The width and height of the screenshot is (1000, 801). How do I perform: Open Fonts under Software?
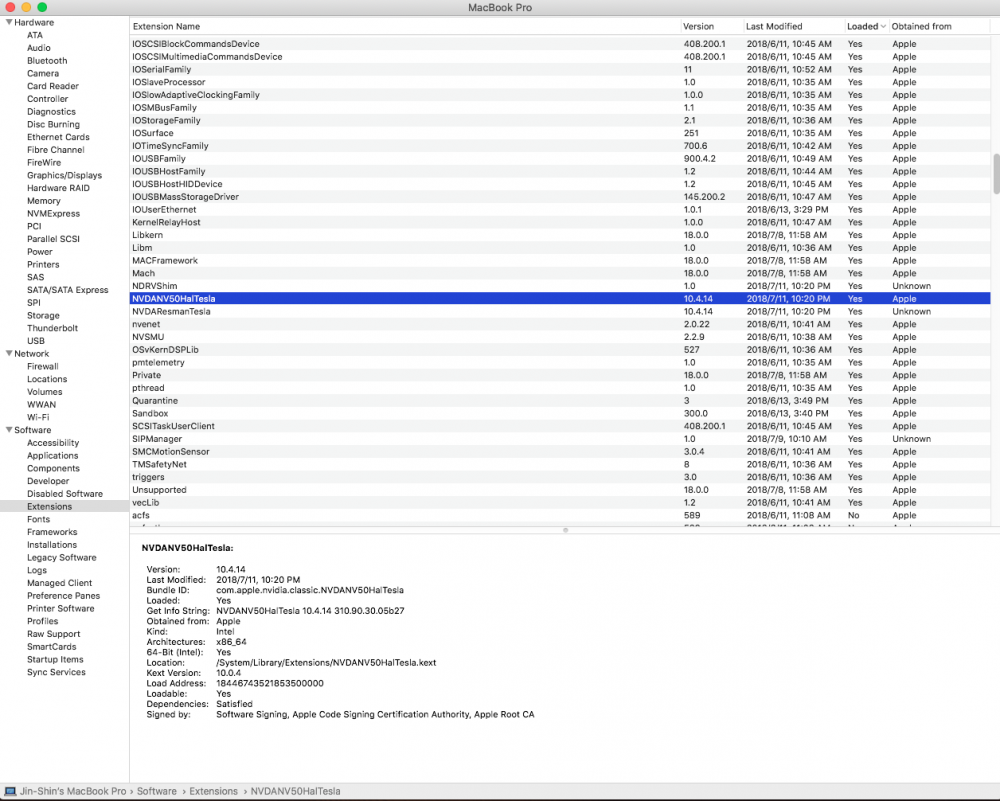(x=38, y=520)
